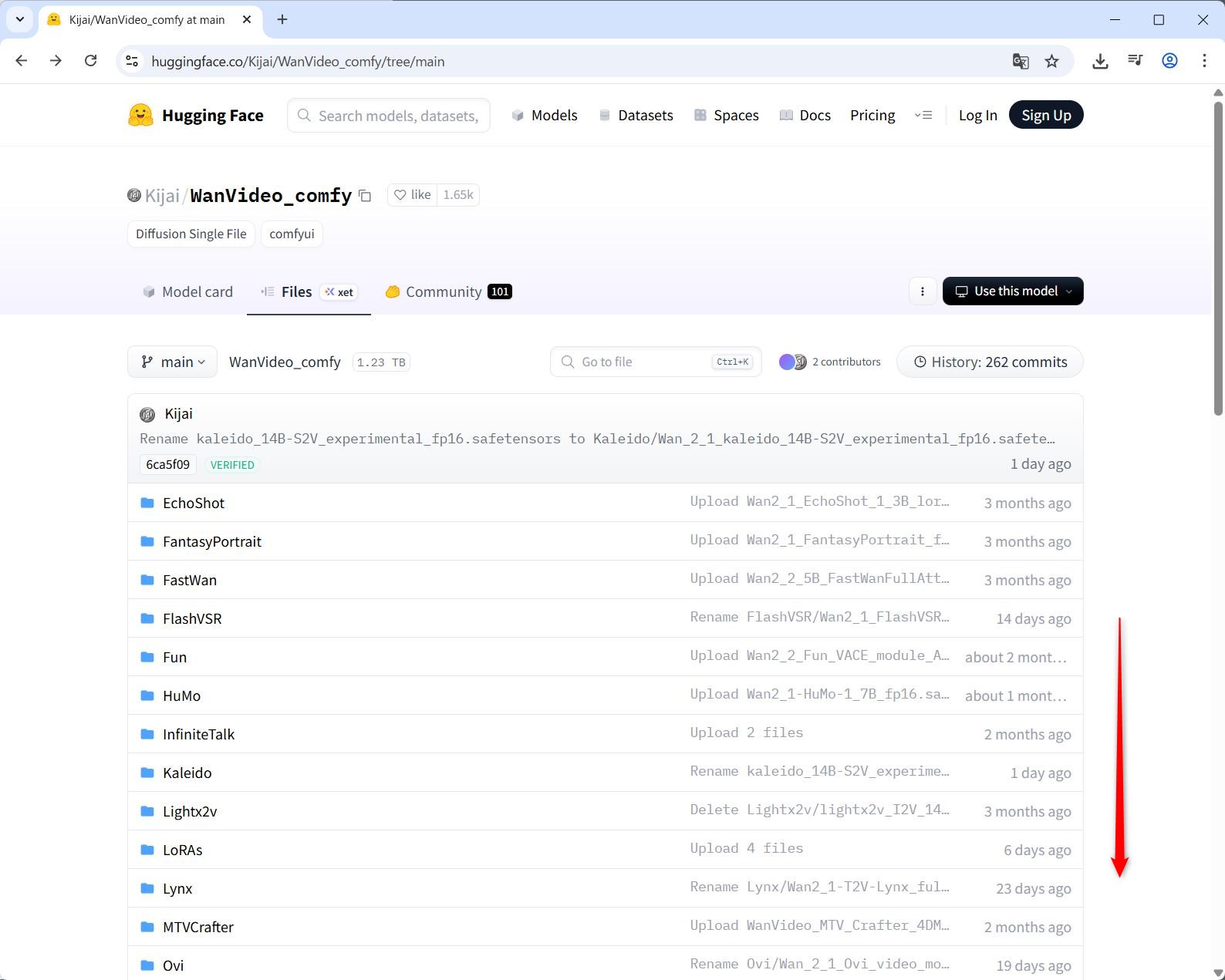The width and height of the screenshot is (1225, 980).
Task: Open browser profile icon
Action: pos(1169,61)
